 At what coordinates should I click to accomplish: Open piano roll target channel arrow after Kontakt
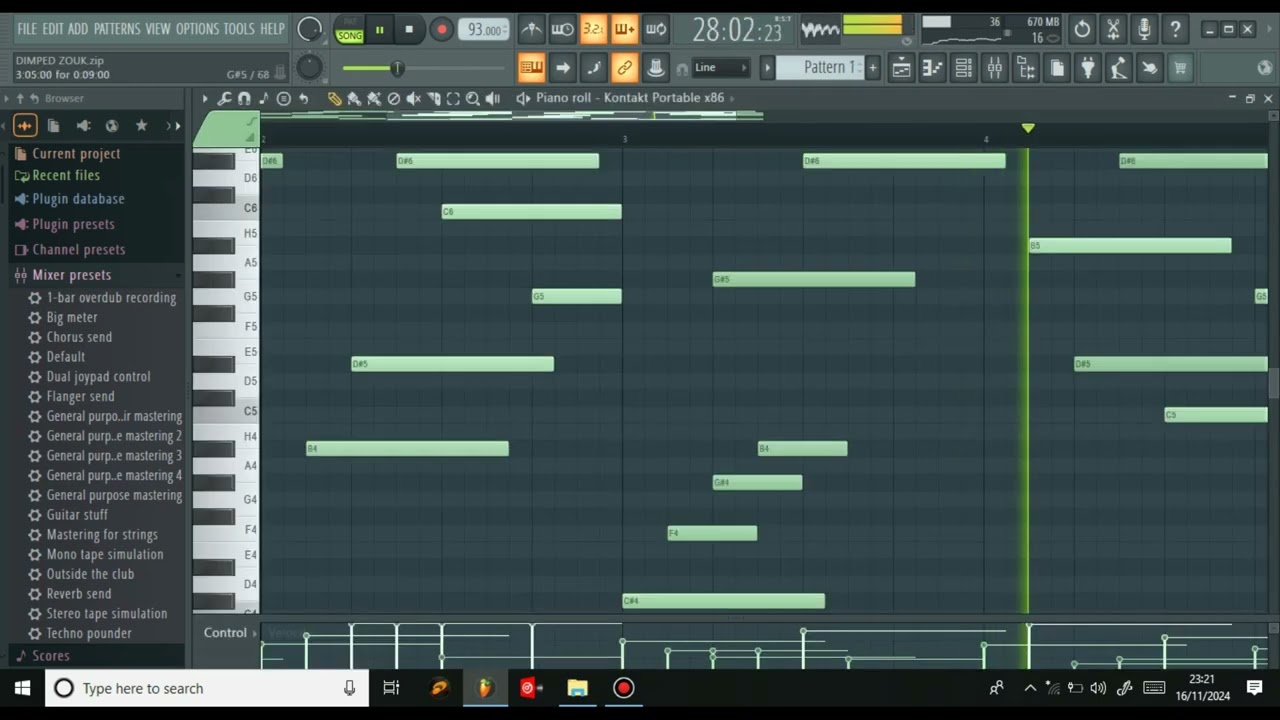pyautogui.click(x=733, y=98)
